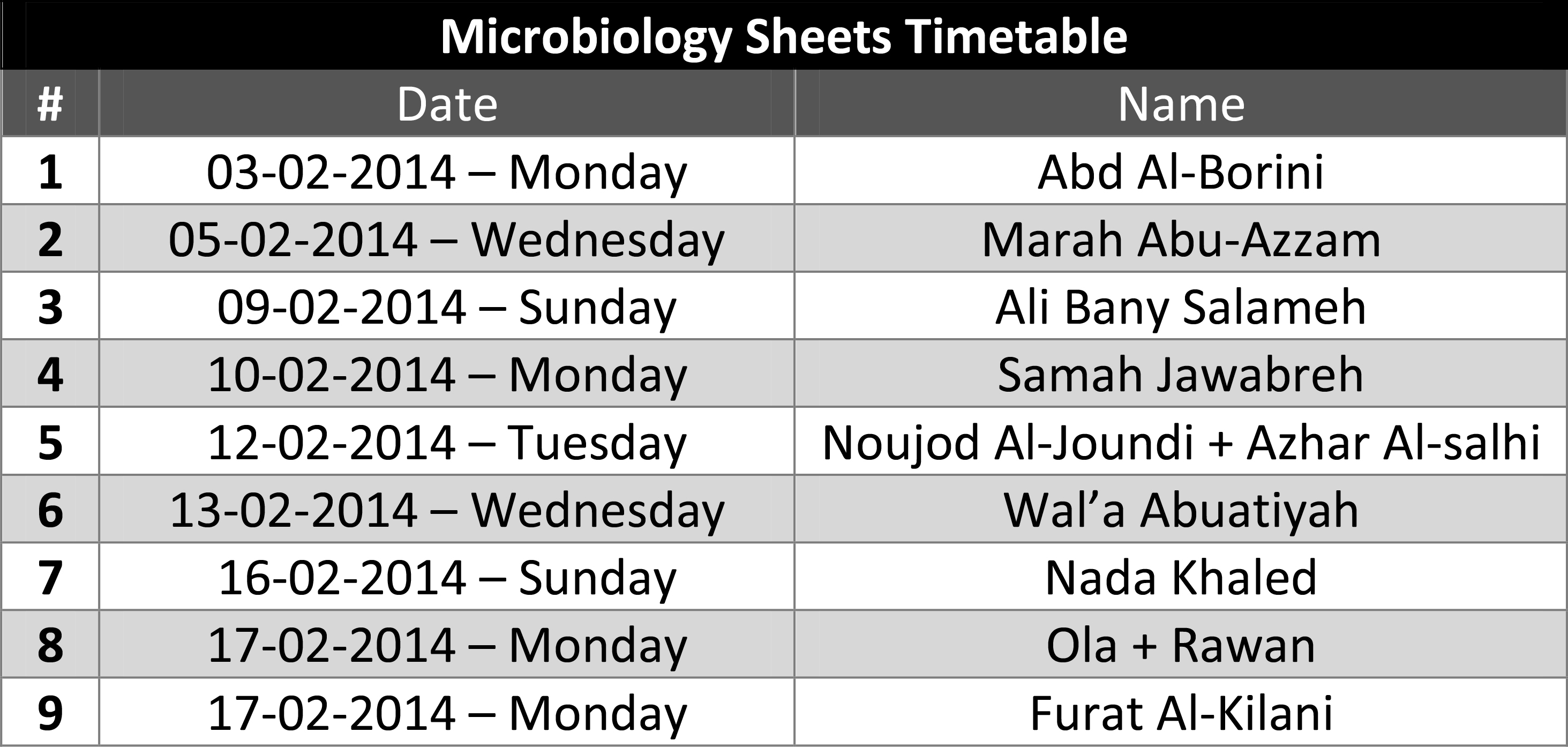The height and width of the screenshot is (747, 1568).
Task: Click the Marah Abu-Azzam cell
Action: tap(1181, 238)
